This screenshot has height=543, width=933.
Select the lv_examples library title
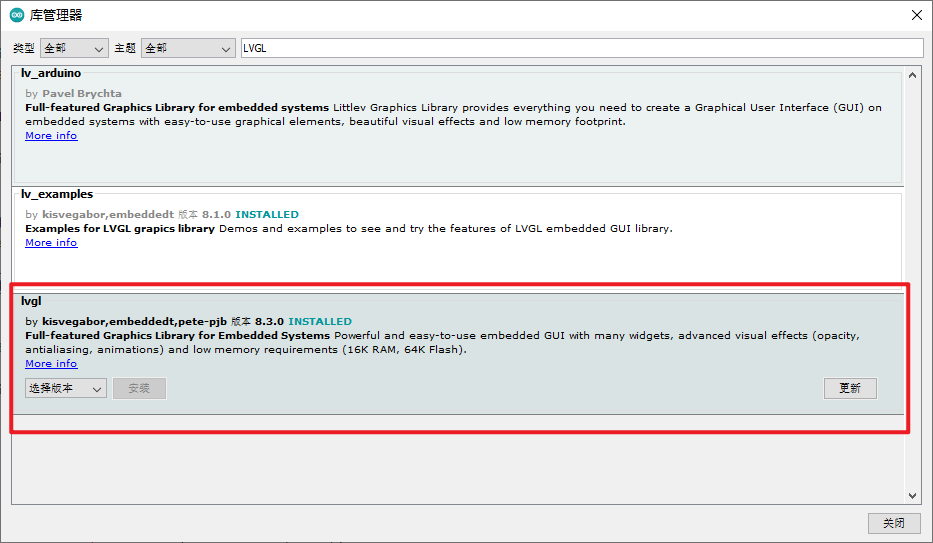[57, 194]
